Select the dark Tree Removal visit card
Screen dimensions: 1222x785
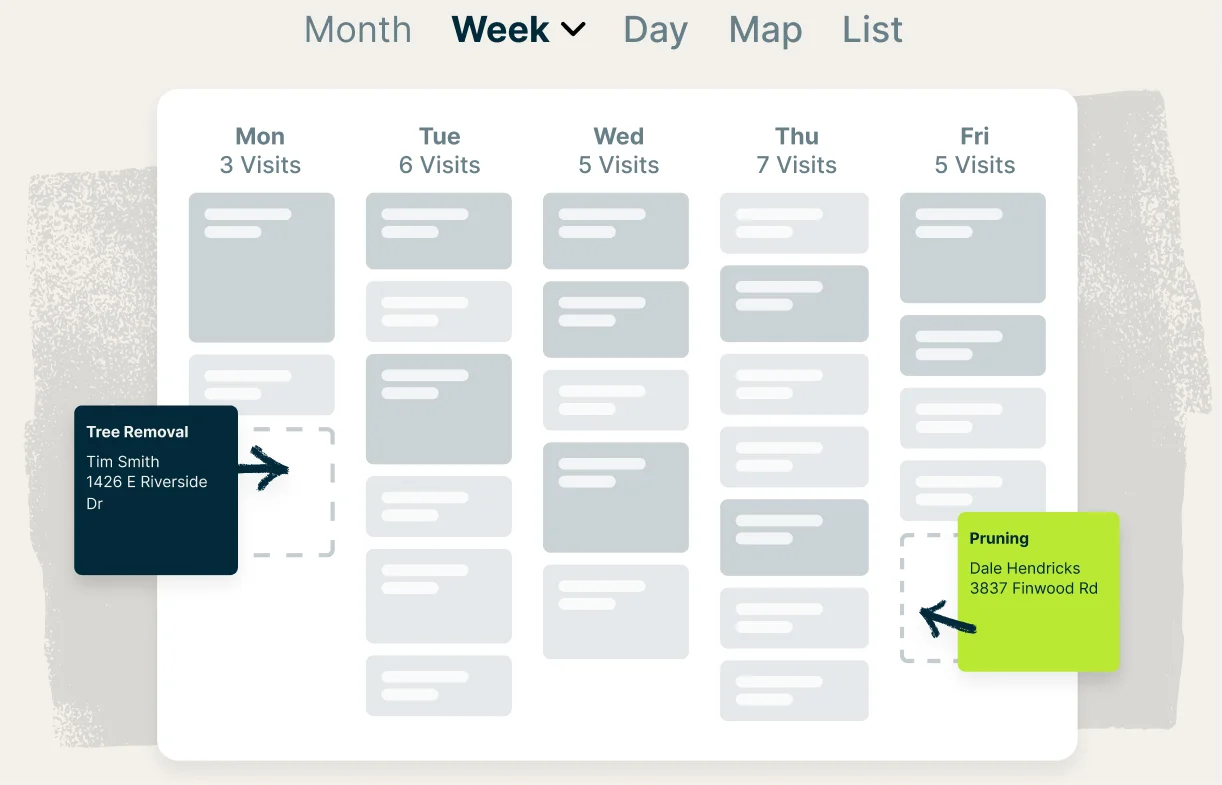coord(156,490)
